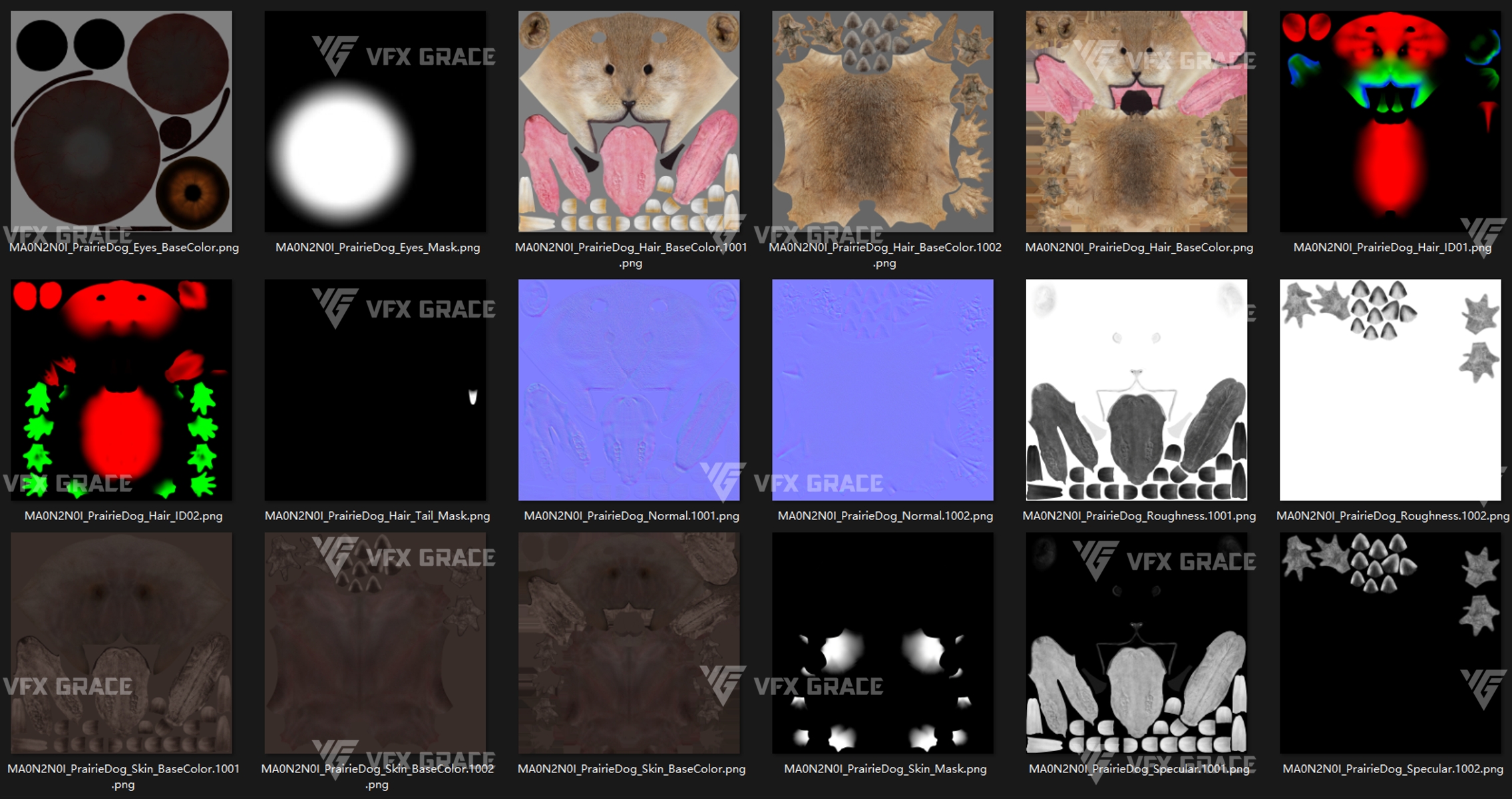Open the Hair_BaseColor.1001 face texture thumbnail
Image resolution: width=1512 pixels, height=799 pixels.
(629, 121)
